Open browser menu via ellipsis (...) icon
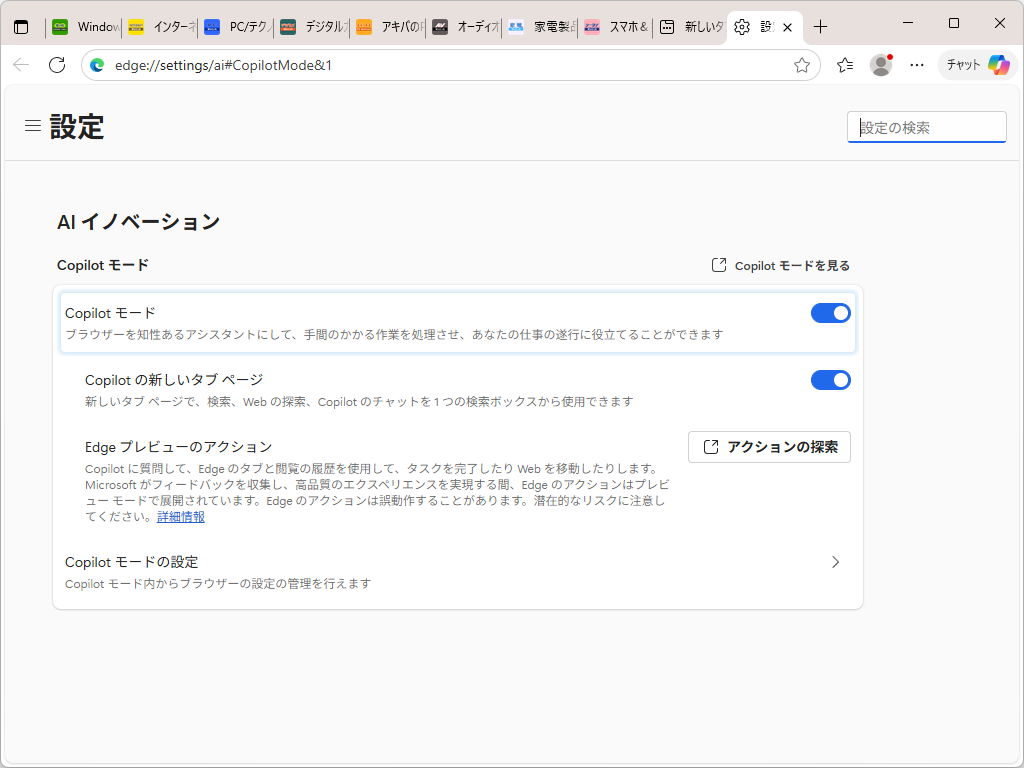The image size is (1024, 768). [x=917, y=64]
